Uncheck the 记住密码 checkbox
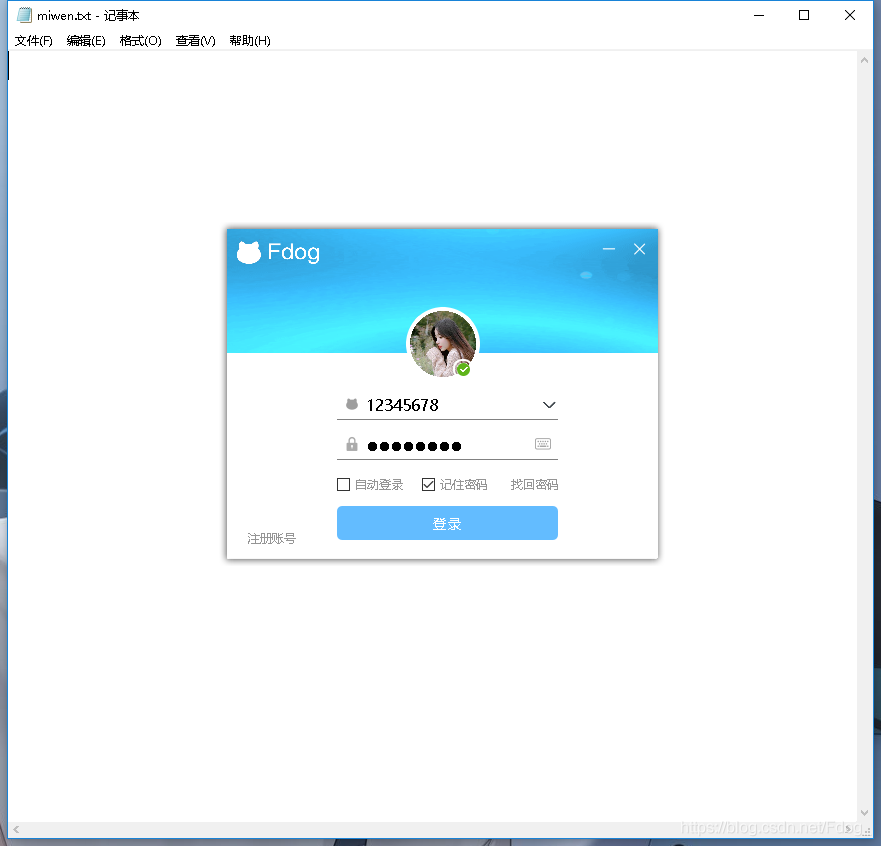Image resolution: width=881 pixels, height=846 pixels. tap(428, 484)
